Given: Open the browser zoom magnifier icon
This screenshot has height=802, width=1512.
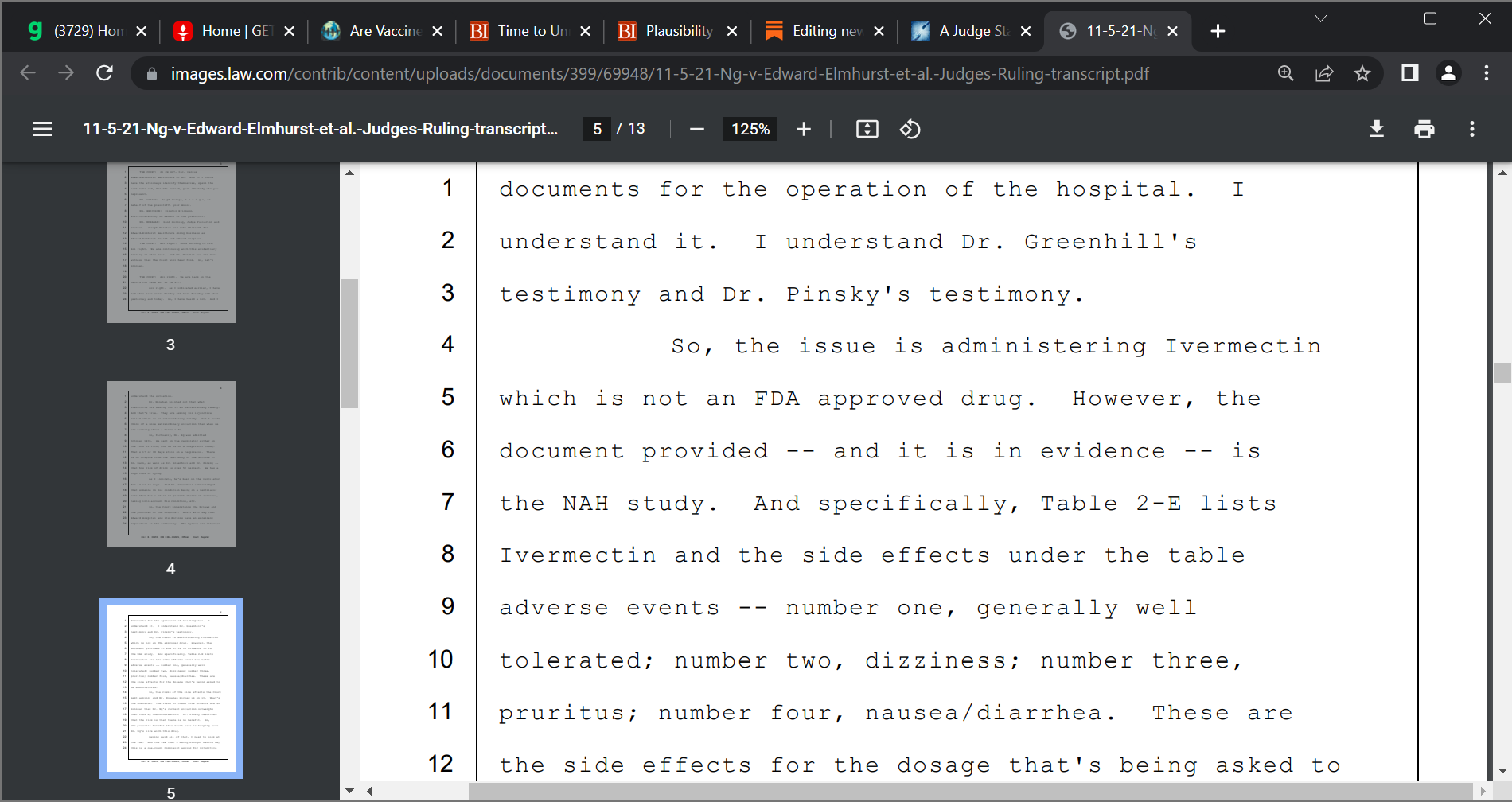Looking at the screenshot, I should pyautogui.click(x=1286, y=73).
